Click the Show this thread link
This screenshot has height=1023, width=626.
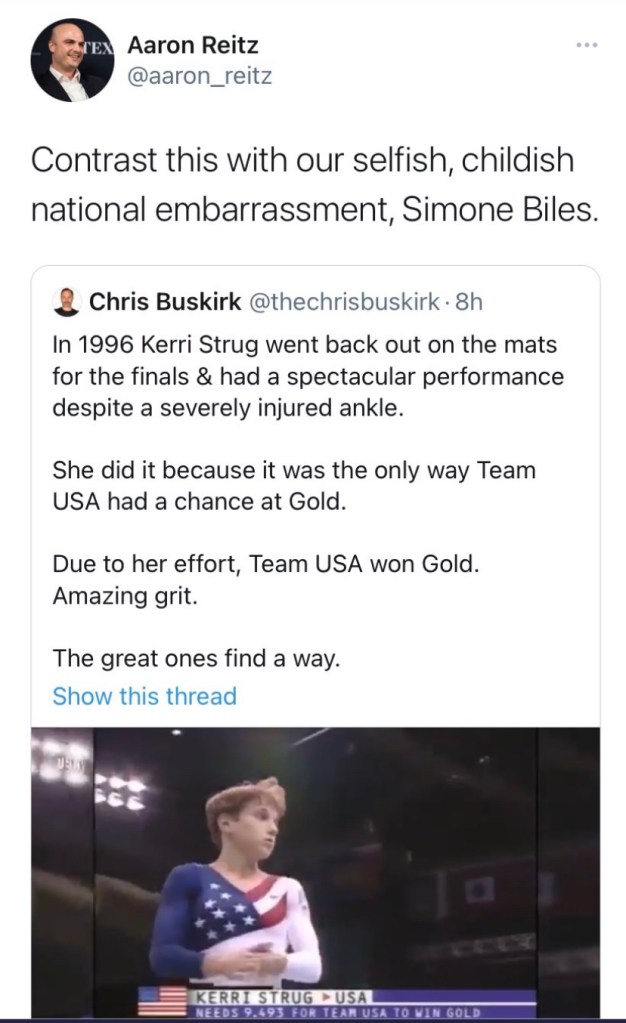(144, 696)
